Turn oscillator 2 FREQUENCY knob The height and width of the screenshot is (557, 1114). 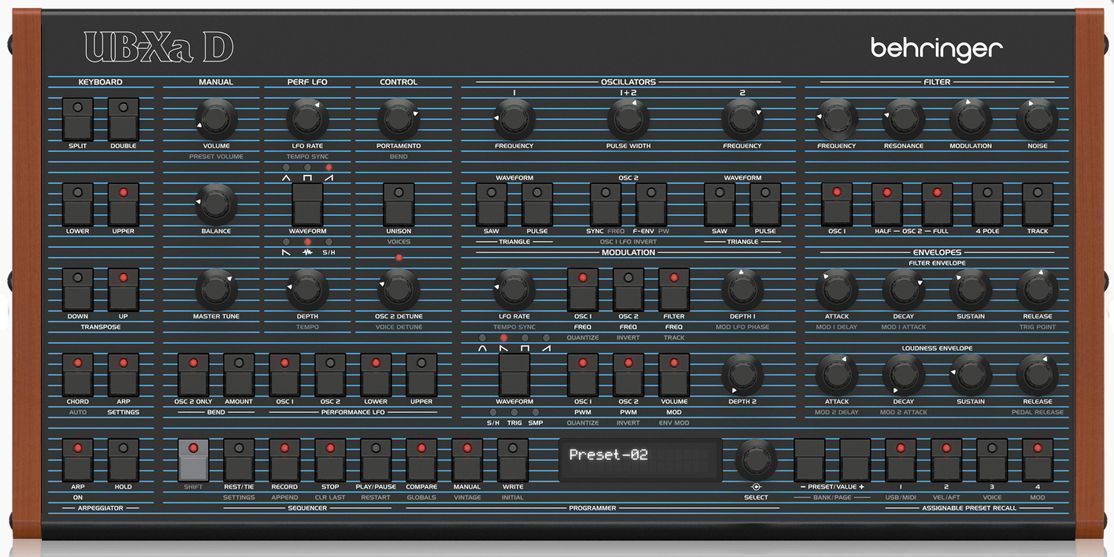[742, 119]
